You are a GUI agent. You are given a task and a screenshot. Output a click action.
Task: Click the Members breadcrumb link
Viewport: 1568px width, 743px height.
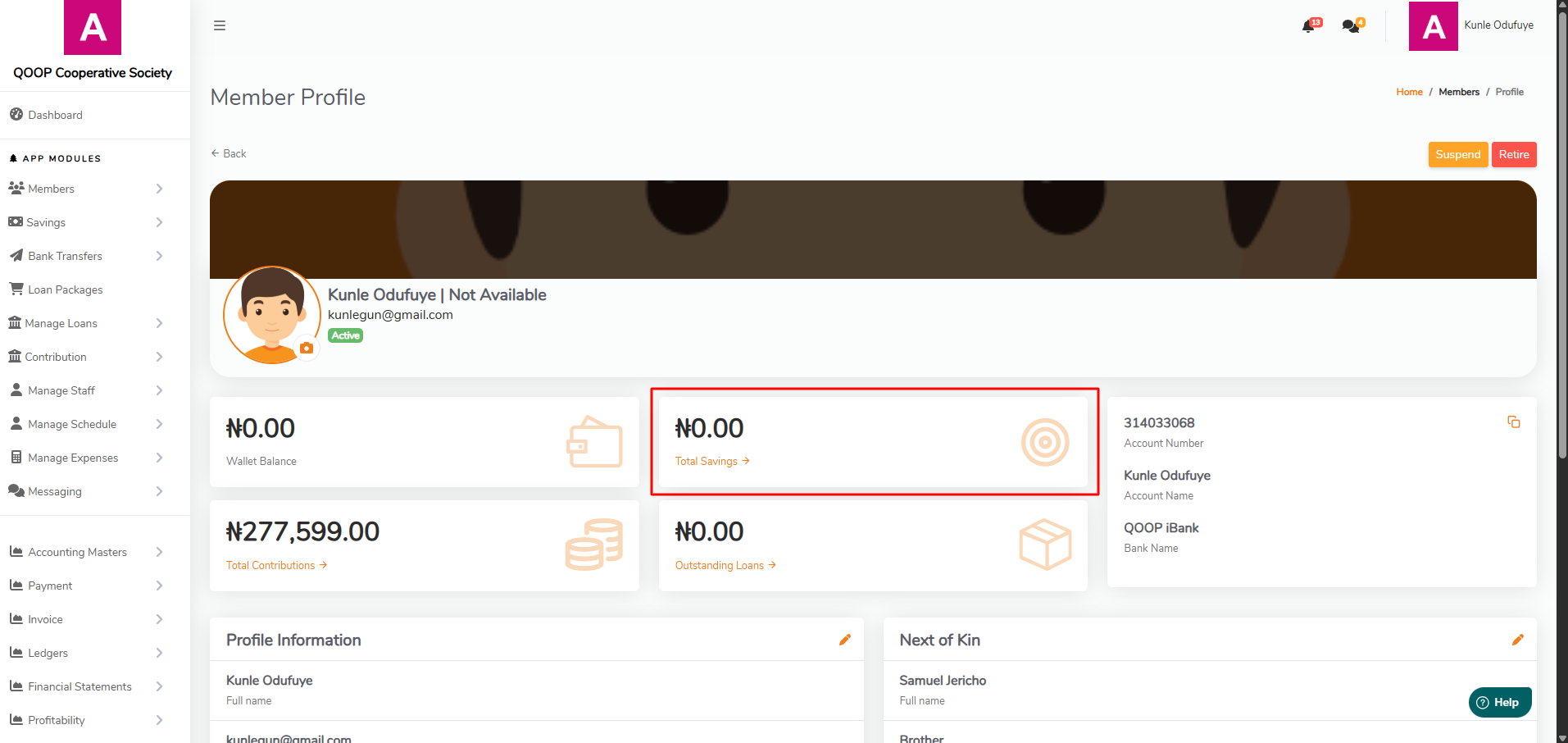[1459, 92]
